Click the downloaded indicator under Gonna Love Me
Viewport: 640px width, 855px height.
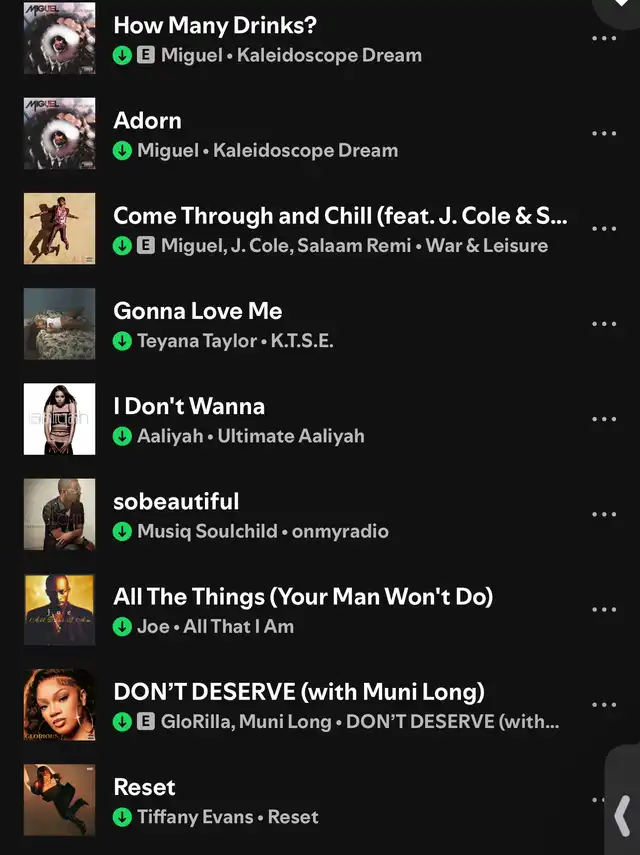point(122,341)
